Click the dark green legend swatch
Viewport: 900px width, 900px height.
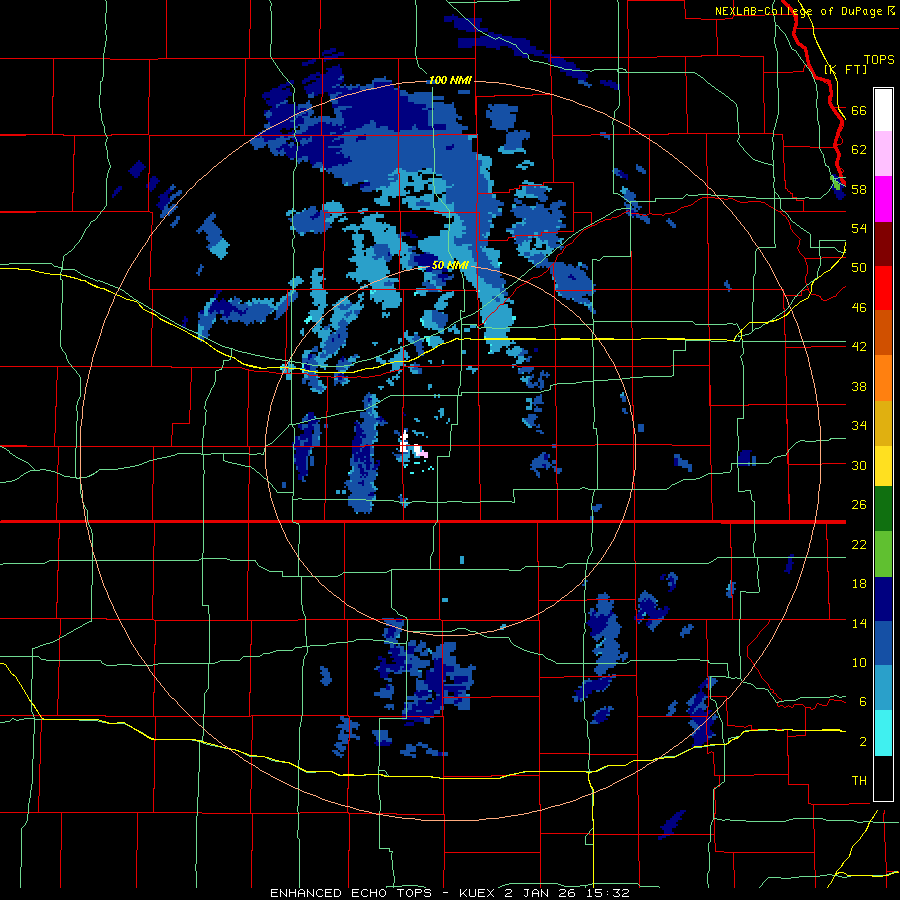(x=883, y=509)
